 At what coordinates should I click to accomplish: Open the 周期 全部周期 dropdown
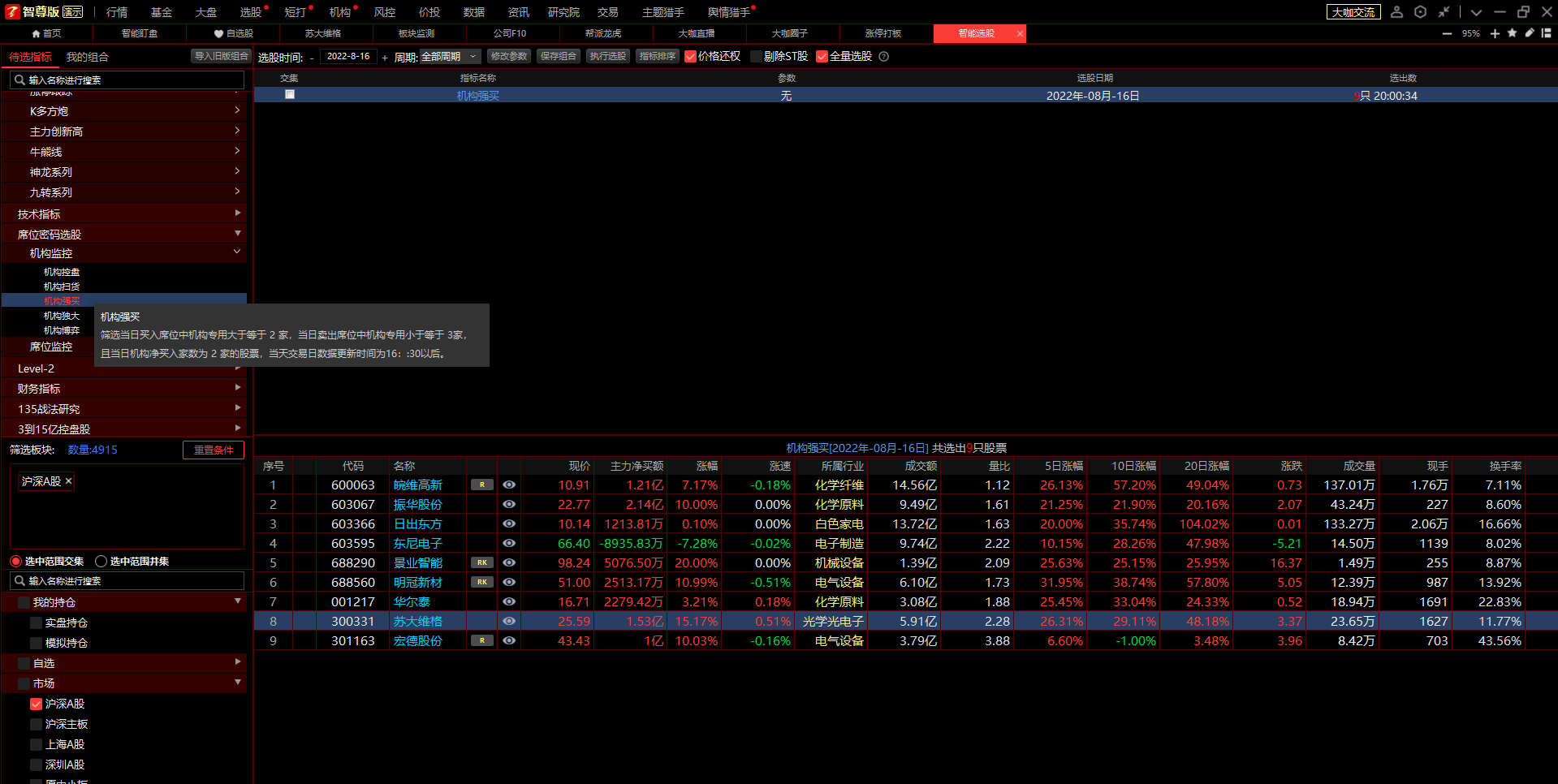[450, 57]
